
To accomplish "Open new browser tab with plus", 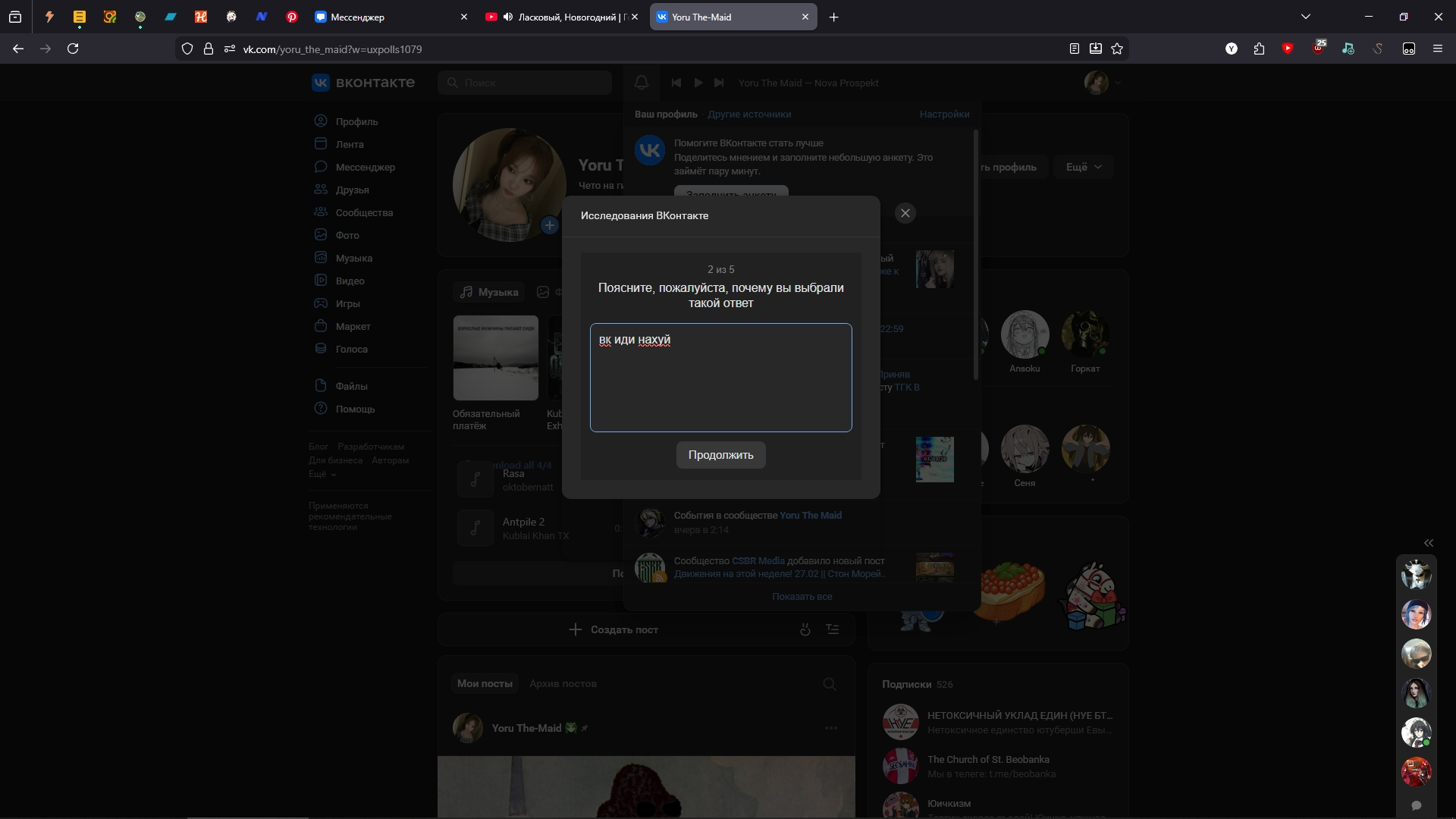I will tap(833, 17).
